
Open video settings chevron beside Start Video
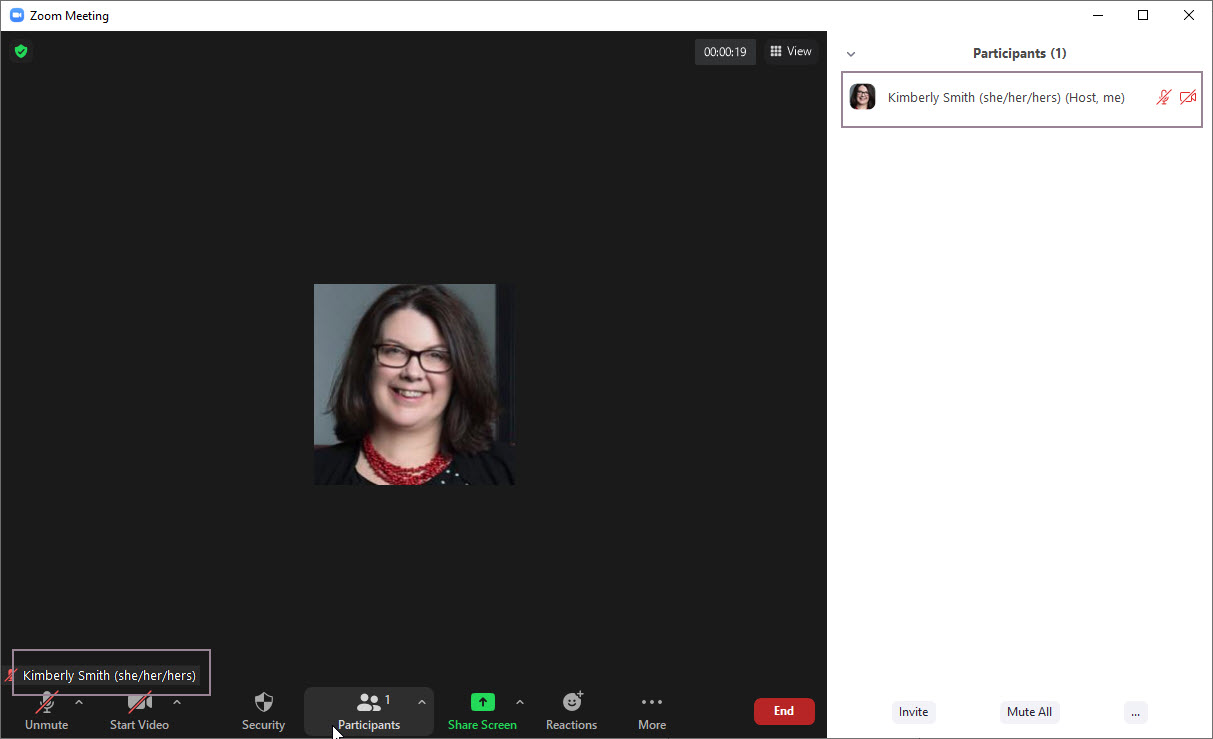(x=176, y=702)
